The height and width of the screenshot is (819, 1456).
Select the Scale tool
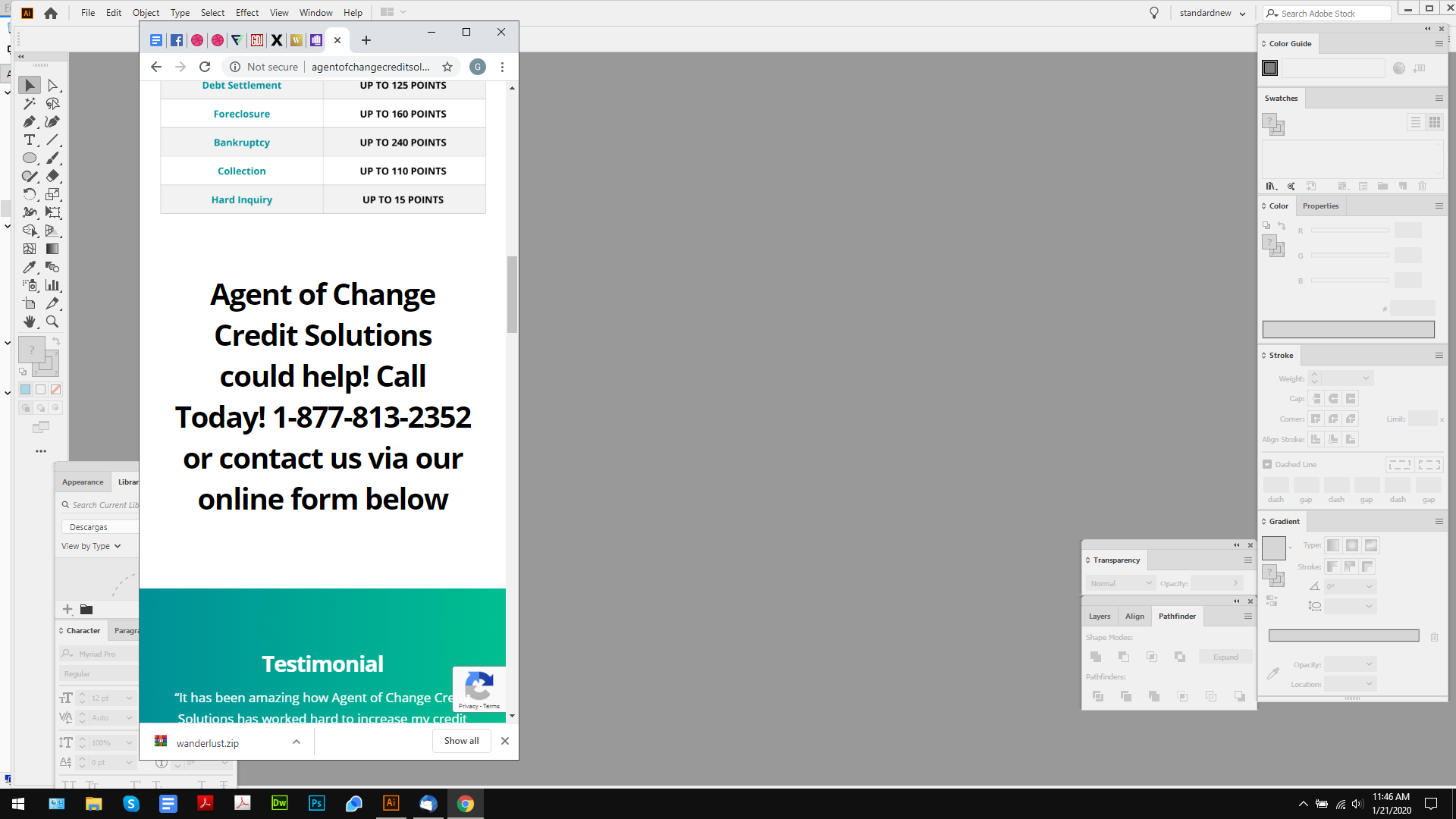click(x=52, y=195)
